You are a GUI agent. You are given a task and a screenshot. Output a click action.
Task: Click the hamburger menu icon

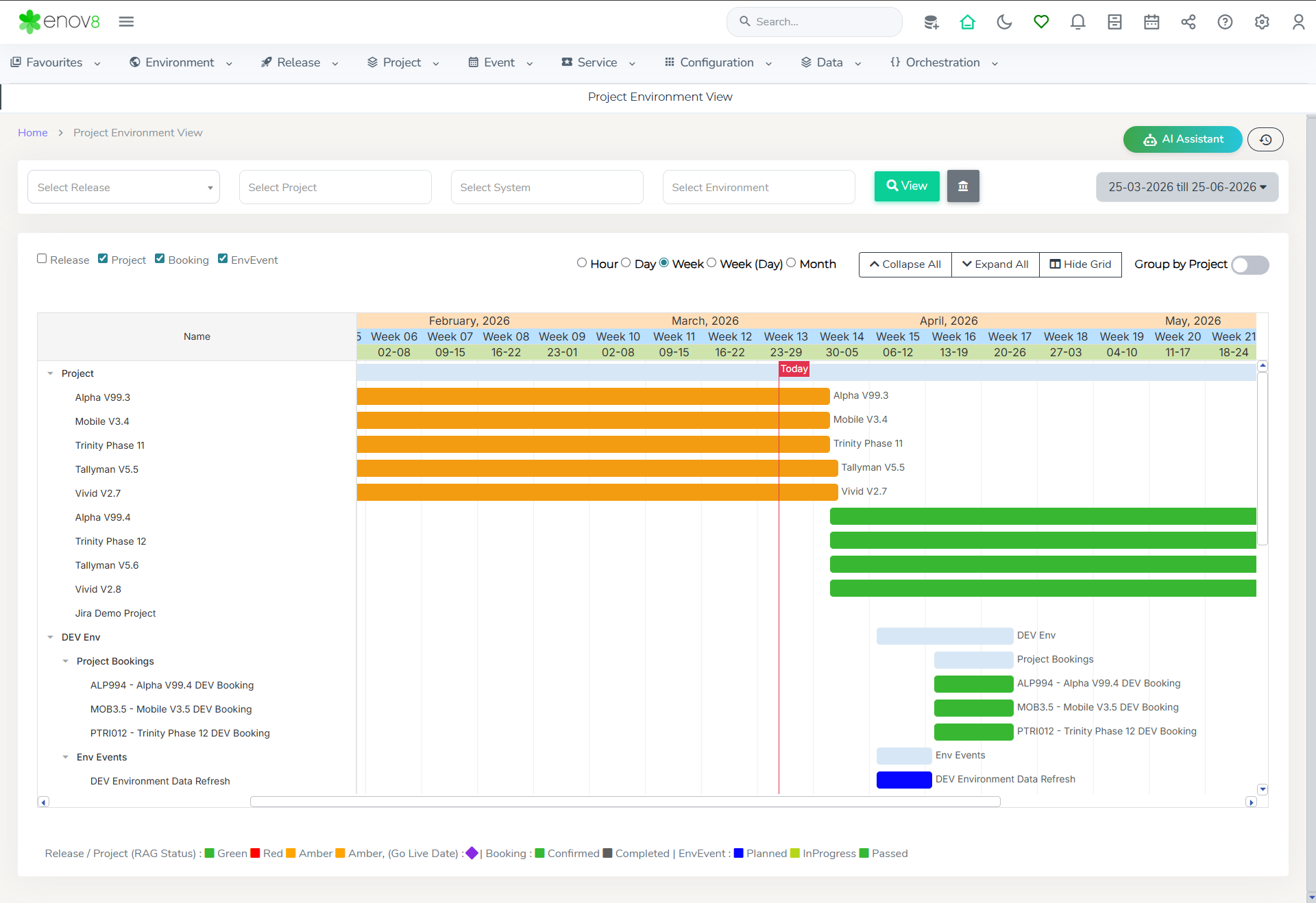(x=126, y=22)
